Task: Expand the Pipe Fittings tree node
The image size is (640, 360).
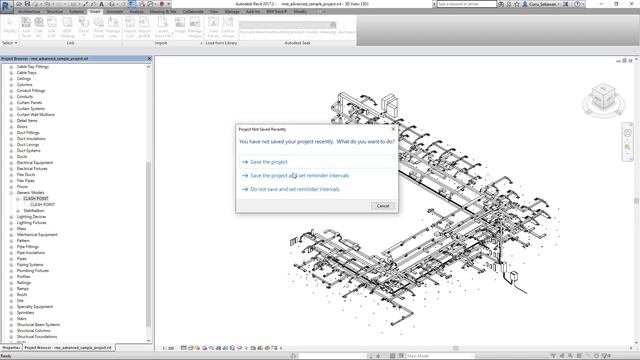Action: click(11, 247)
